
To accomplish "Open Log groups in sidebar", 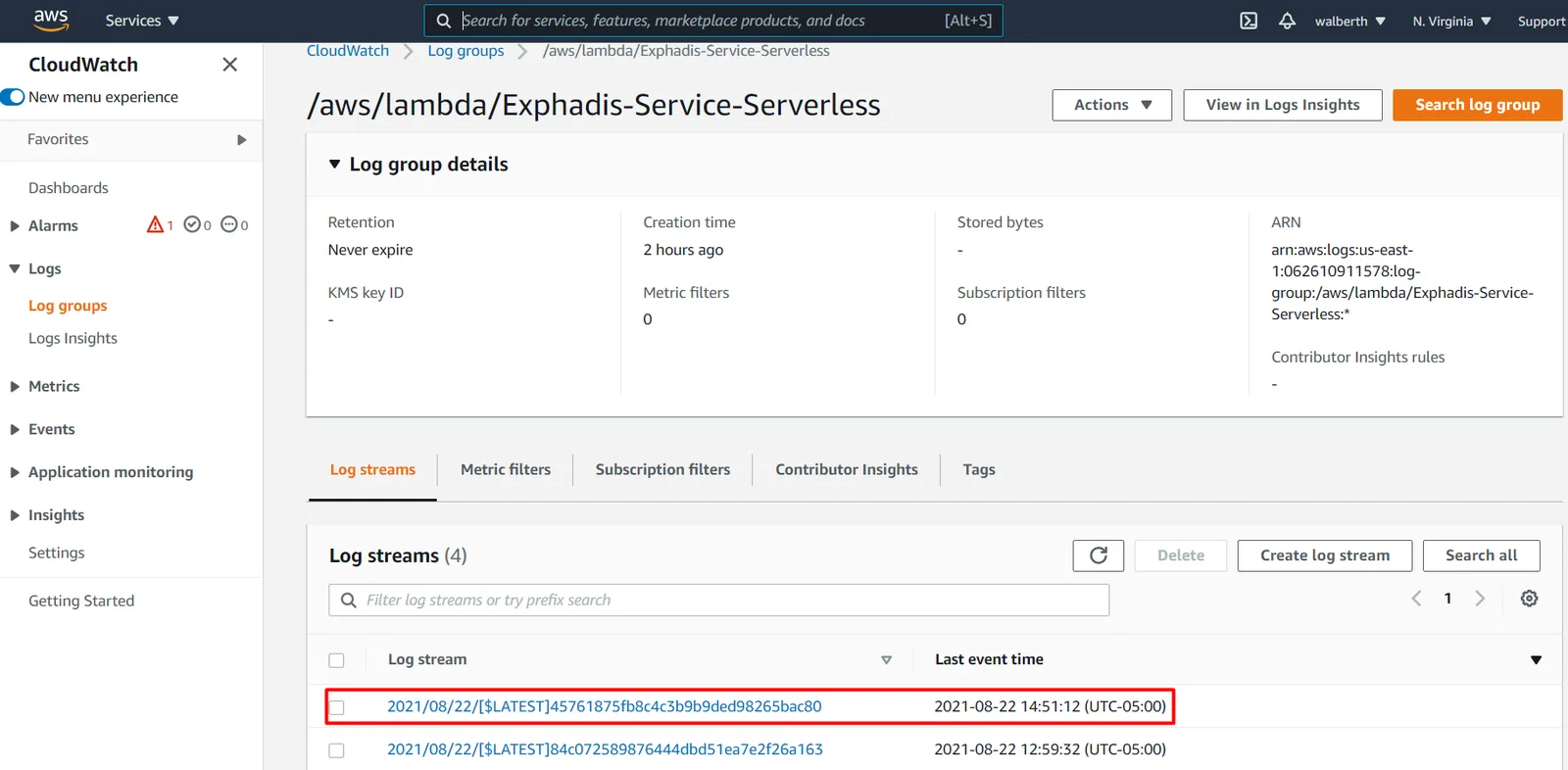I will pos(68,306).
